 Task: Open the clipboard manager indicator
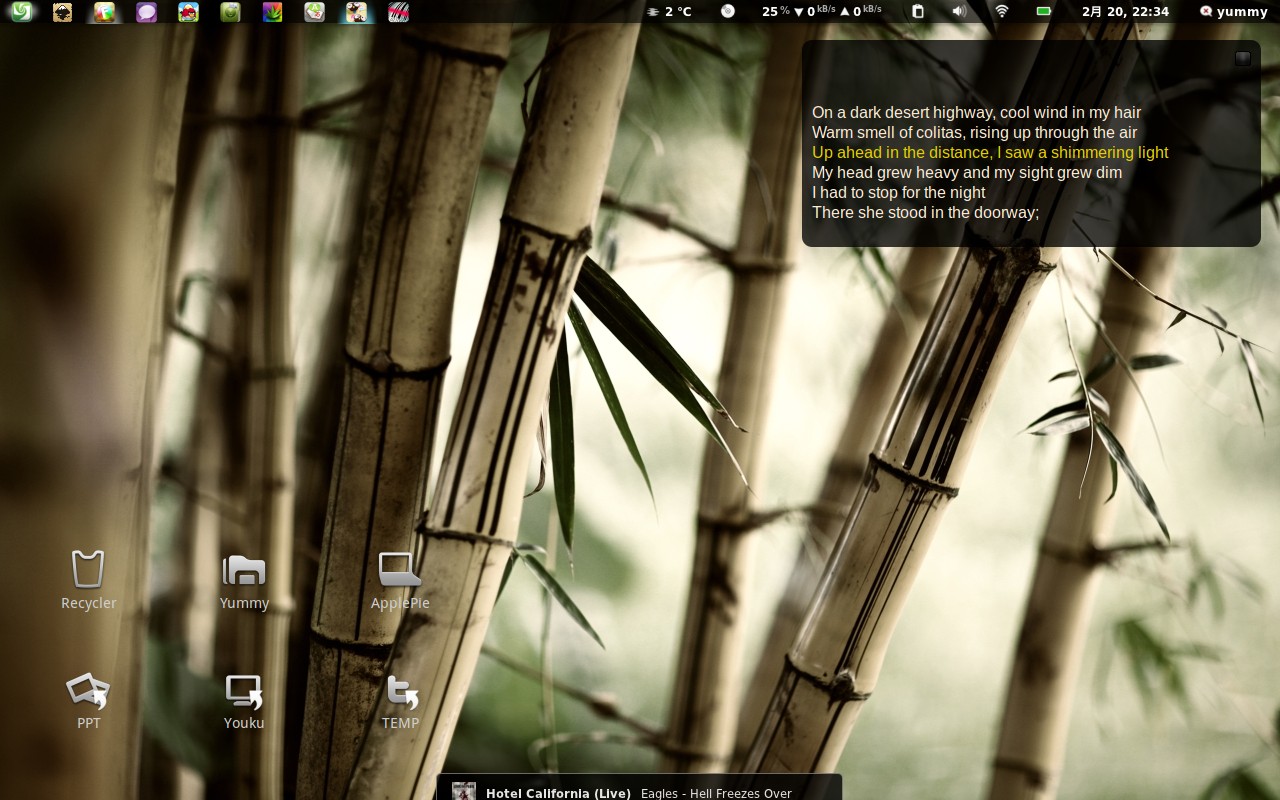918,11
